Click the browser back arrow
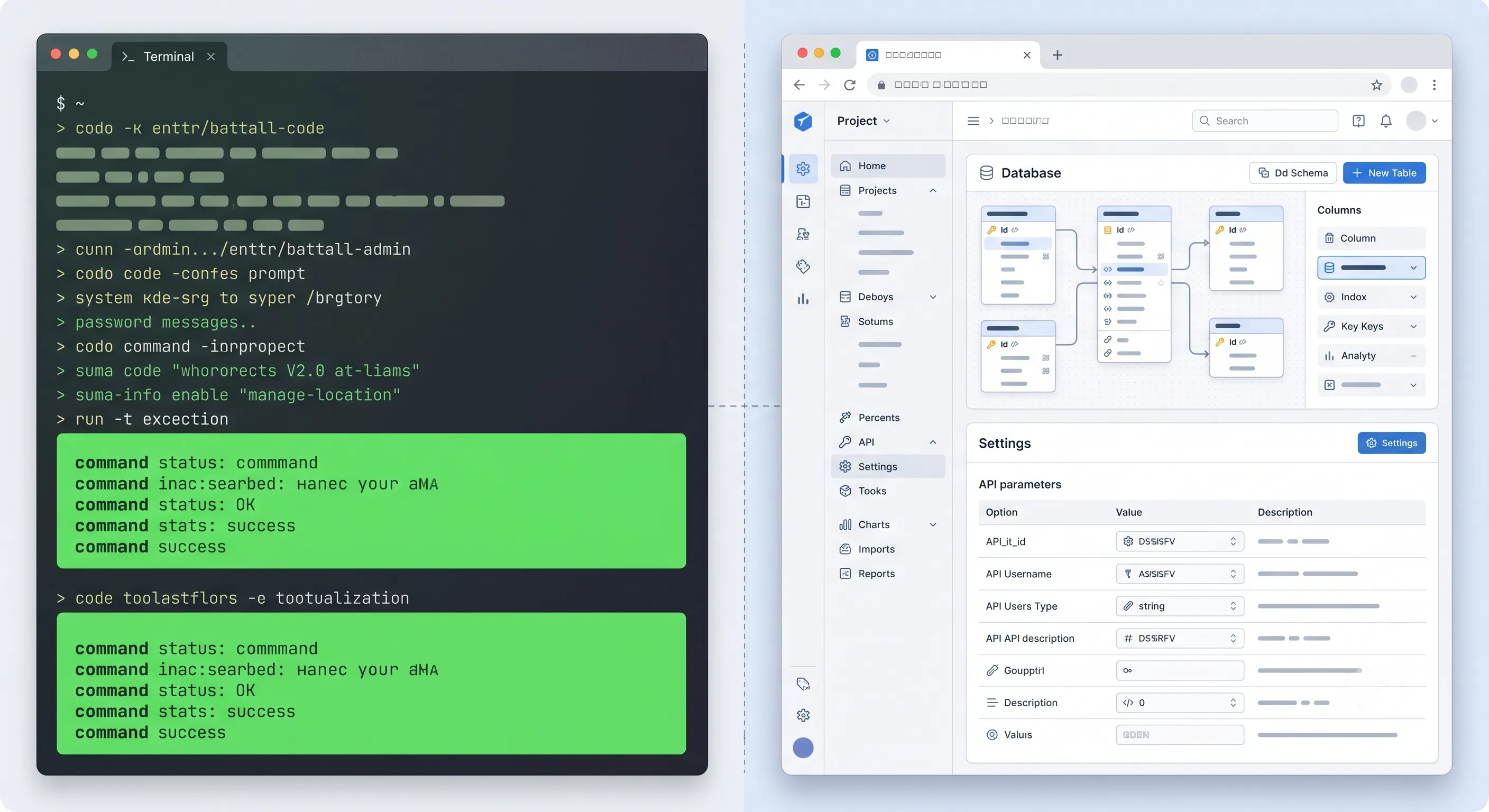Viewport: 1489px width, 812px height. click(799, 85)
